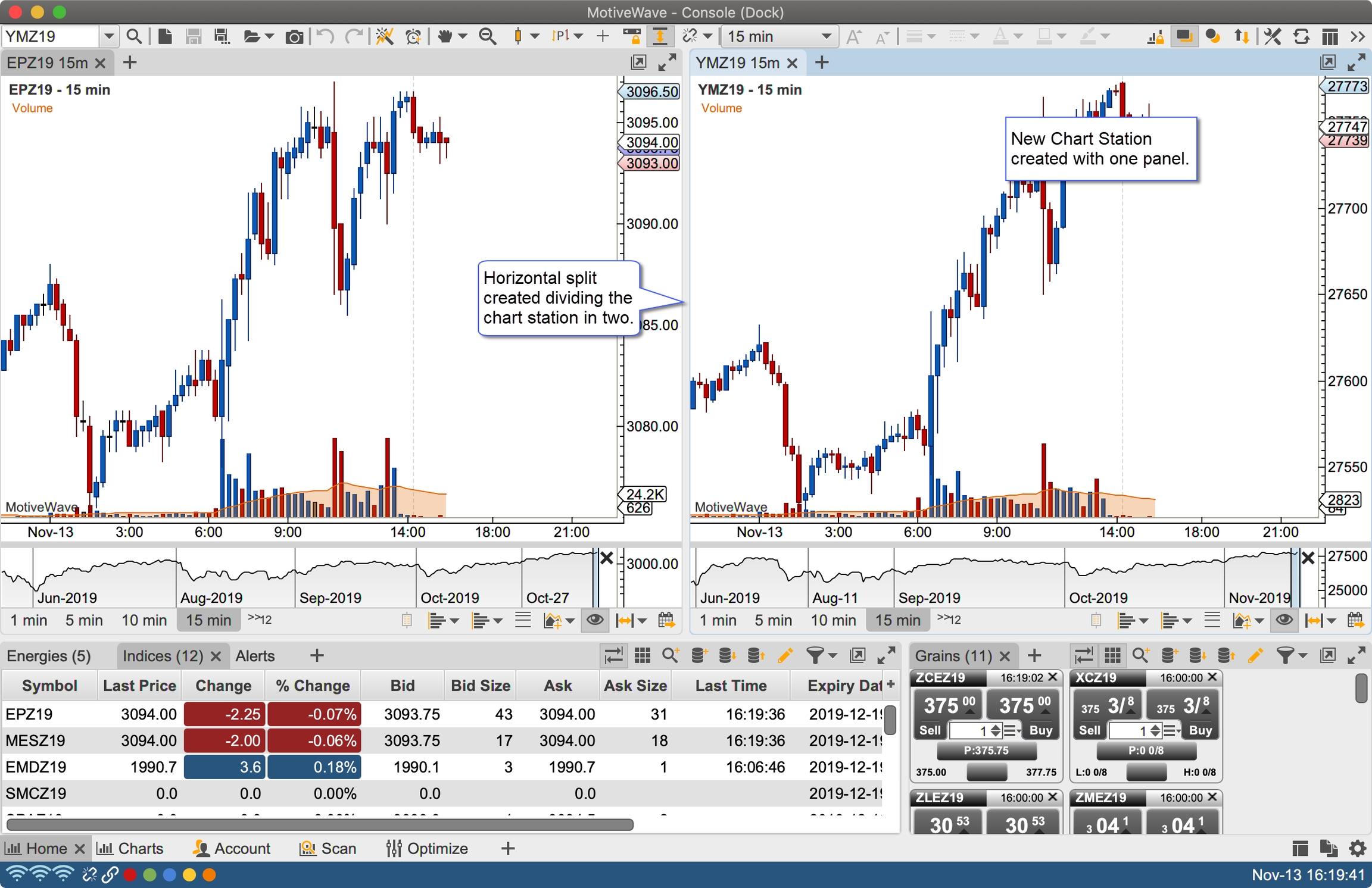
Task: Open EPZ19 chart calendar date icon
Action: tap(666, 620)
